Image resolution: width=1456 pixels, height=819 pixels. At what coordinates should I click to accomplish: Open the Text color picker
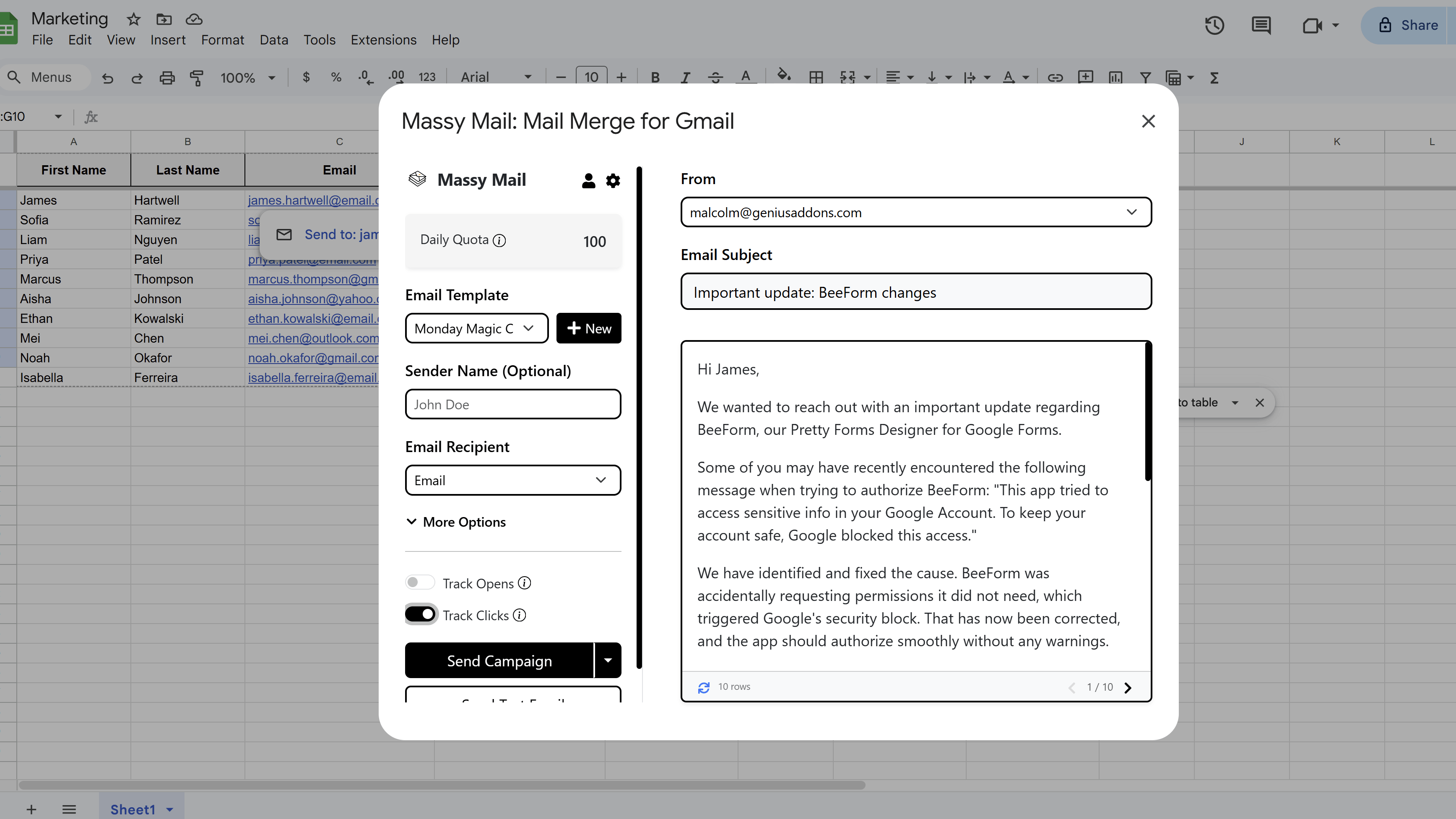coord(746,78)
